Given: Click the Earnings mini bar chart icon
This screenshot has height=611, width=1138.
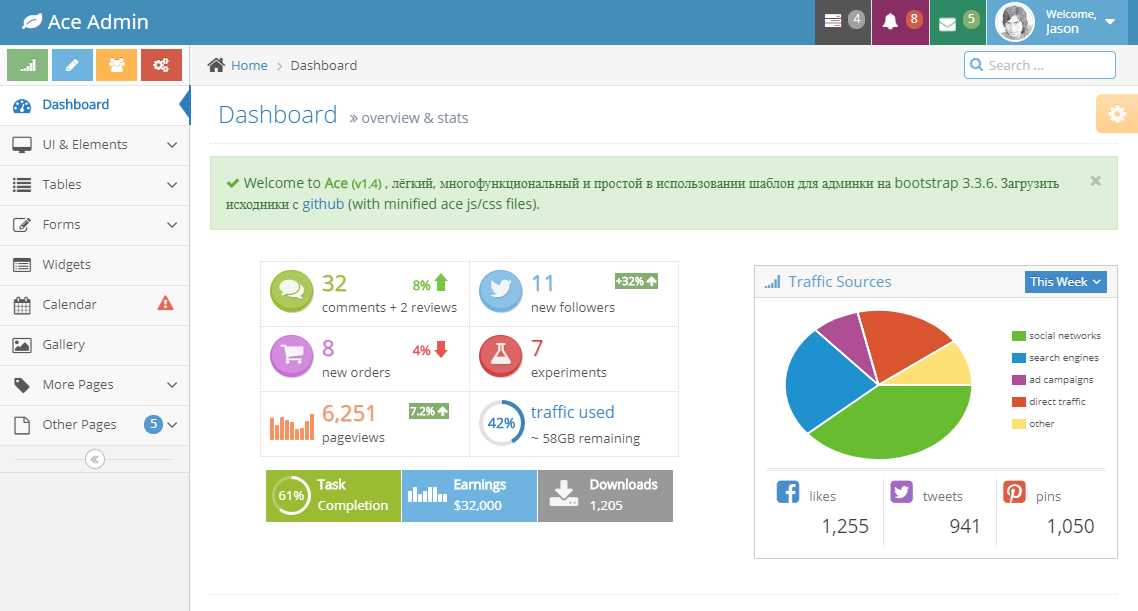Looking at the screenshot, I should pyautogui.click(x=427, y=494).
